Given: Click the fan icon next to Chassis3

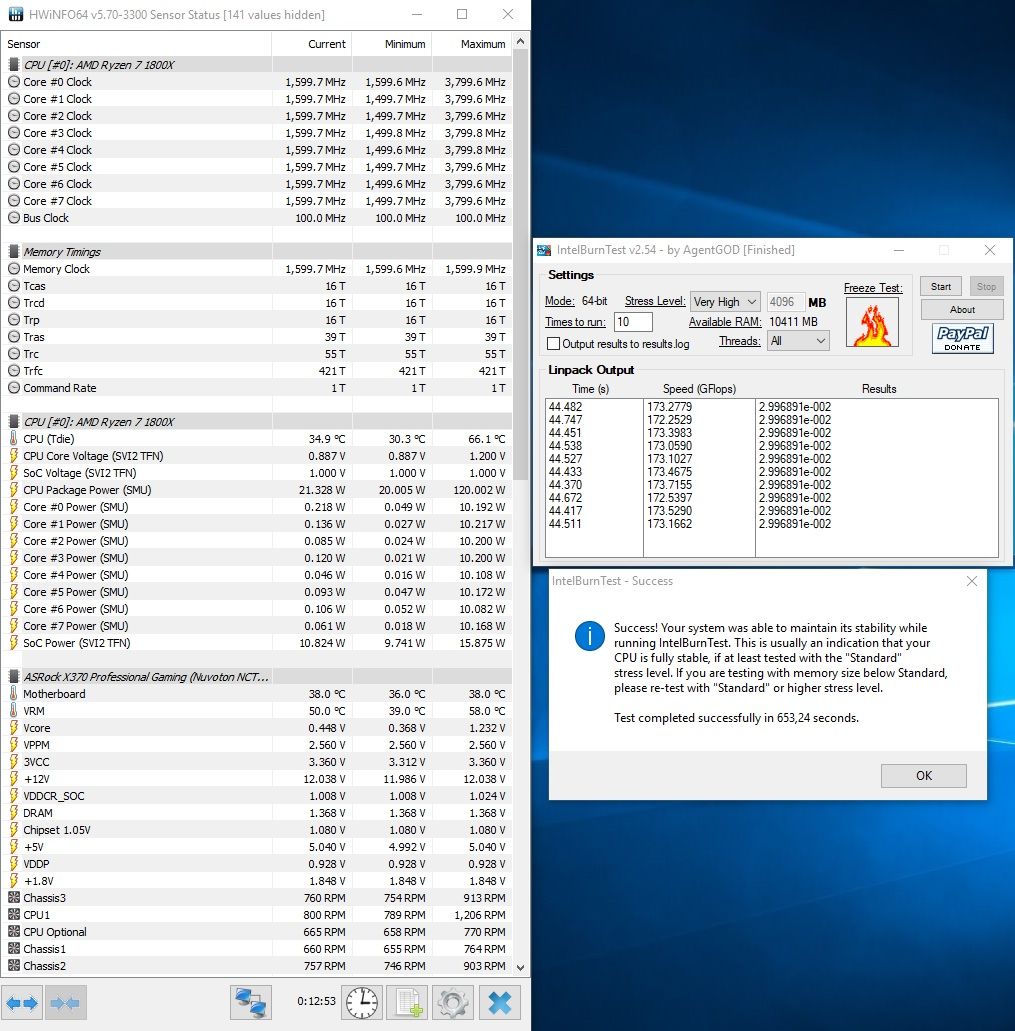Looking at the screenshot, I should [x=14, y=898].
